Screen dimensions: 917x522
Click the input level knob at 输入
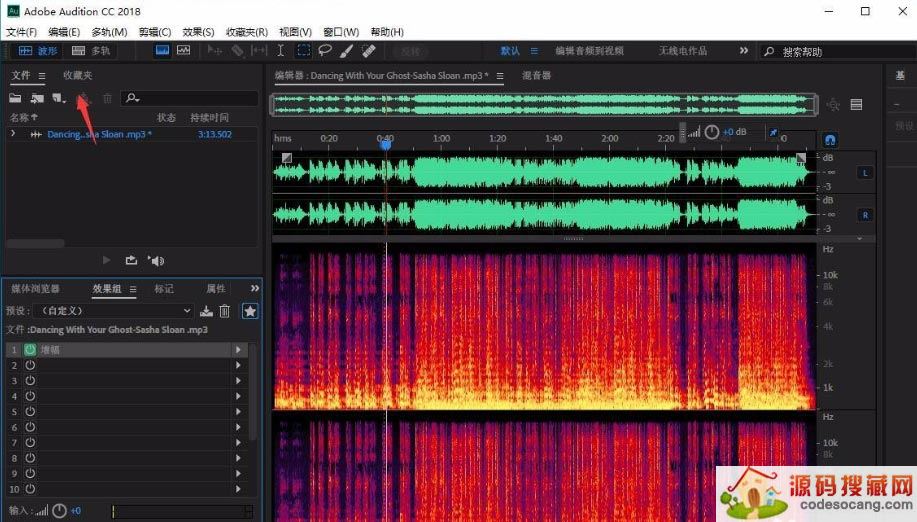pyautogui.click(x=59, y=511)
